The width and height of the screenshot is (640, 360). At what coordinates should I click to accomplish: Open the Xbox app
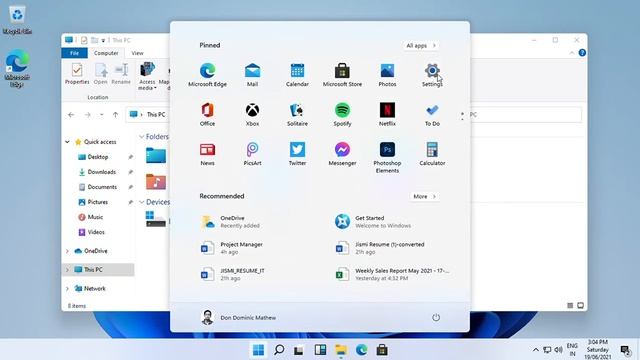pyautogui.click(x=252, y=114)
